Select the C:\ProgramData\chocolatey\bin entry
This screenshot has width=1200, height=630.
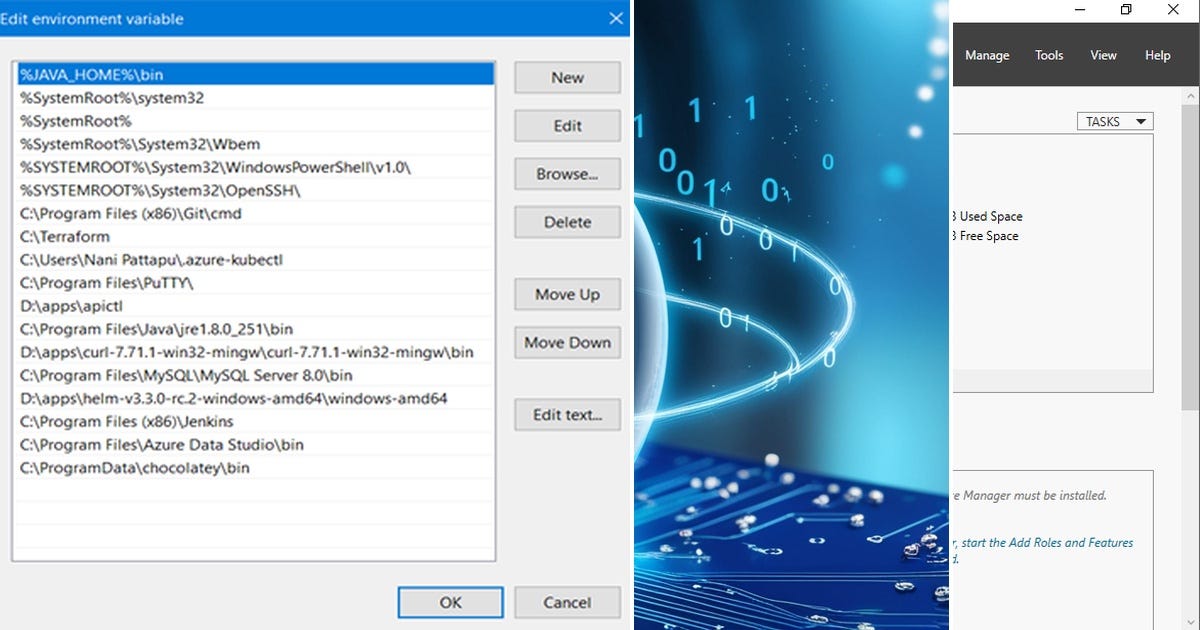pyautogui.click(x=255, y=467)
